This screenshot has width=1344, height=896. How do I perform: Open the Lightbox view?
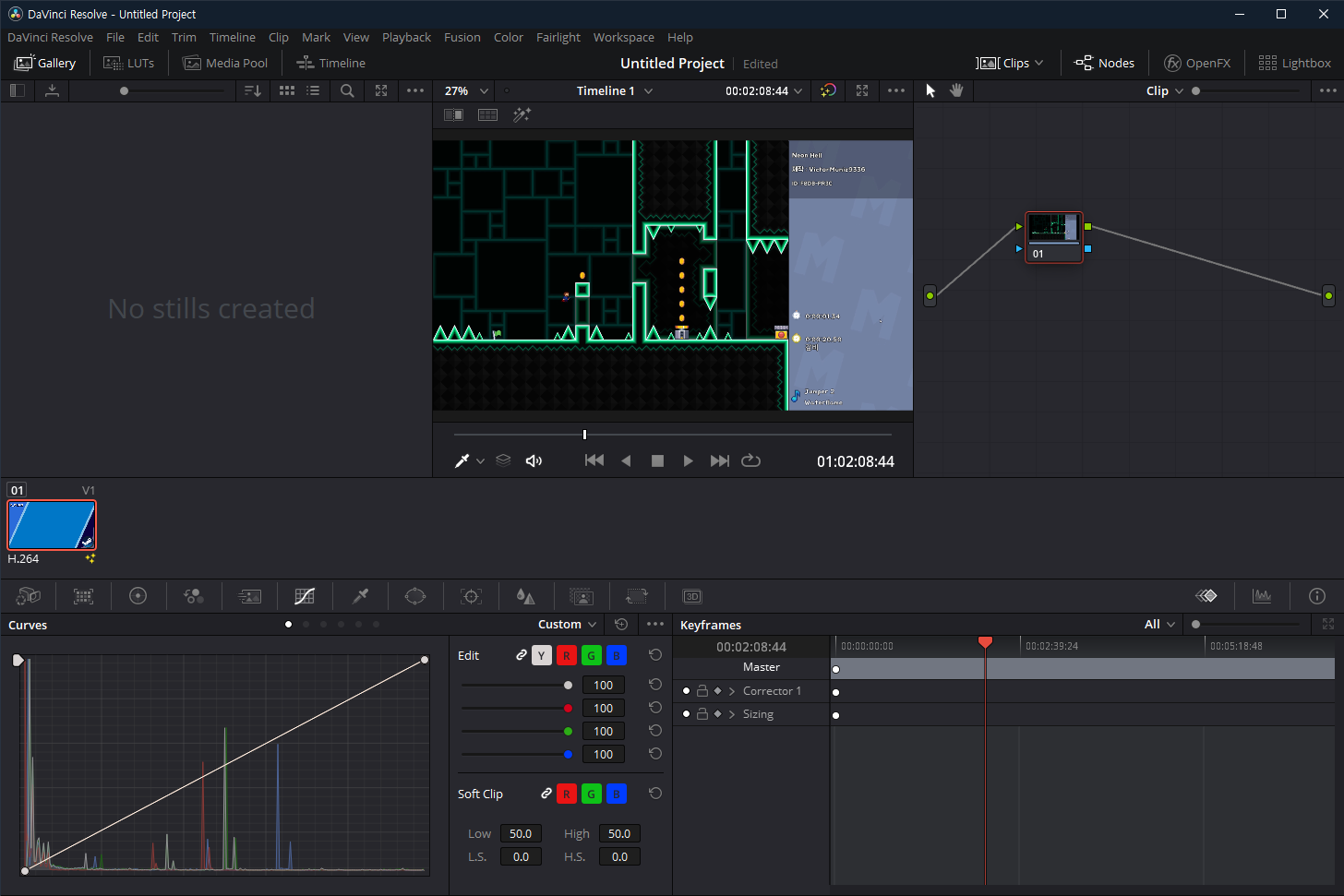tap(1295, 63)
